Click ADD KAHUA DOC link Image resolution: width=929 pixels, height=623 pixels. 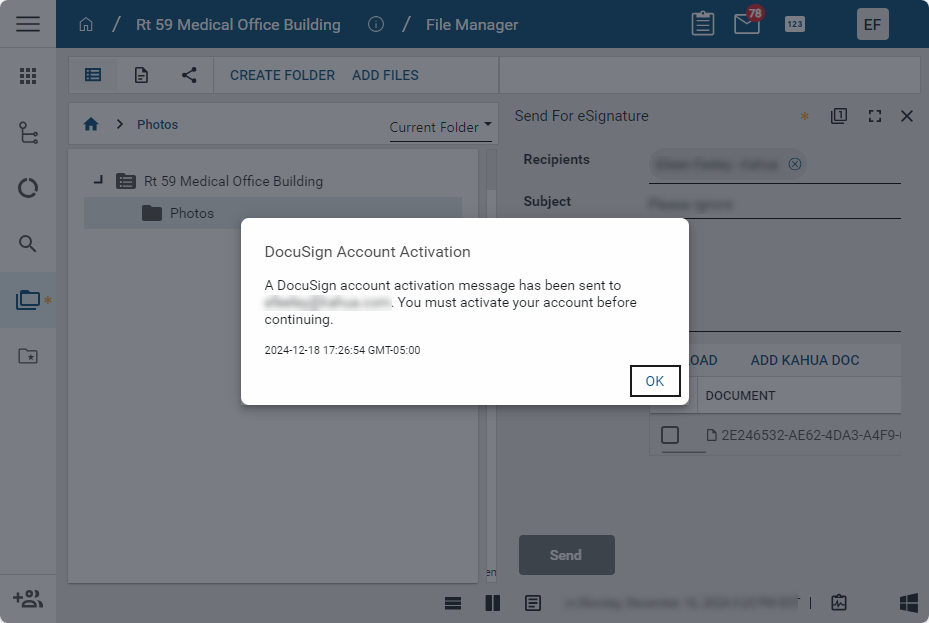point(804,360)
